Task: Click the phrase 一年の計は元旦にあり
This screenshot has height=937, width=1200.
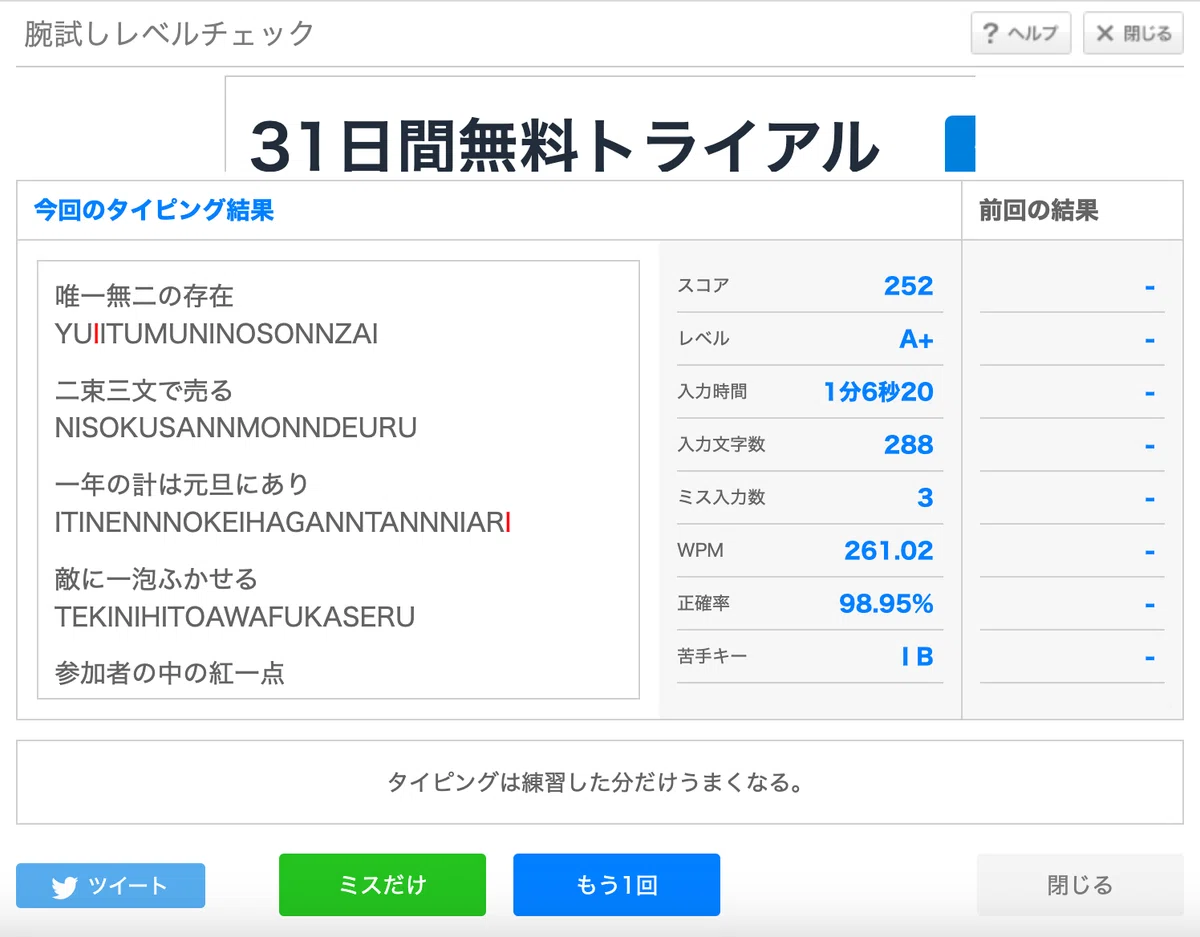Action: coord(182,484)
